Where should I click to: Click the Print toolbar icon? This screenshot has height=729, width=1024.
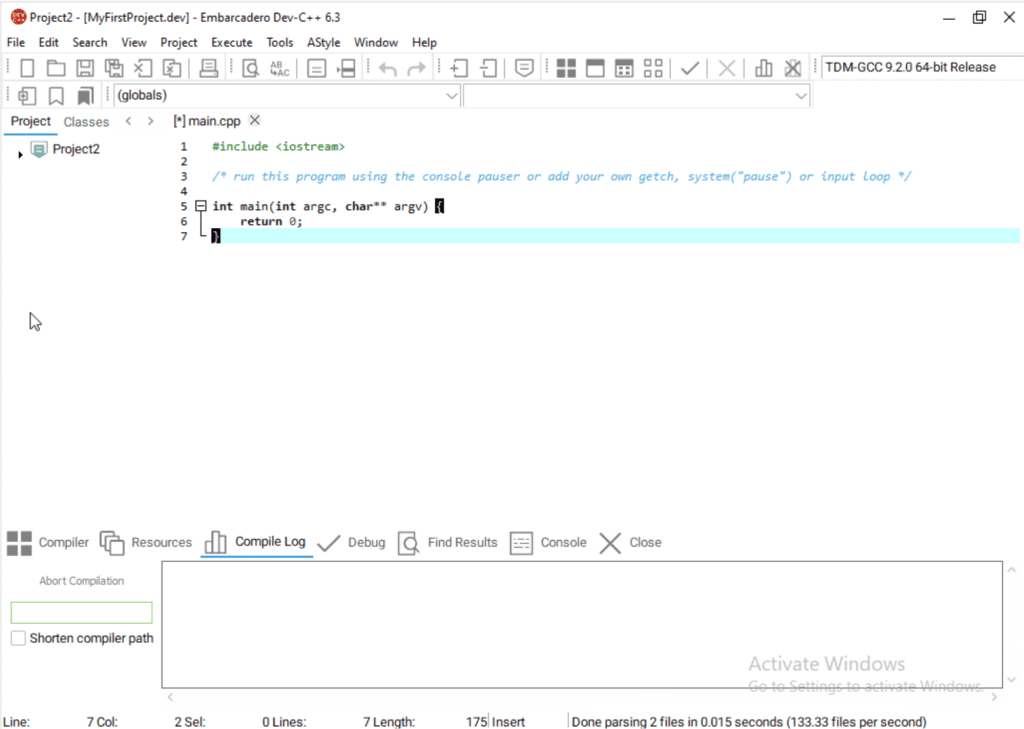[x=208, y=68]
